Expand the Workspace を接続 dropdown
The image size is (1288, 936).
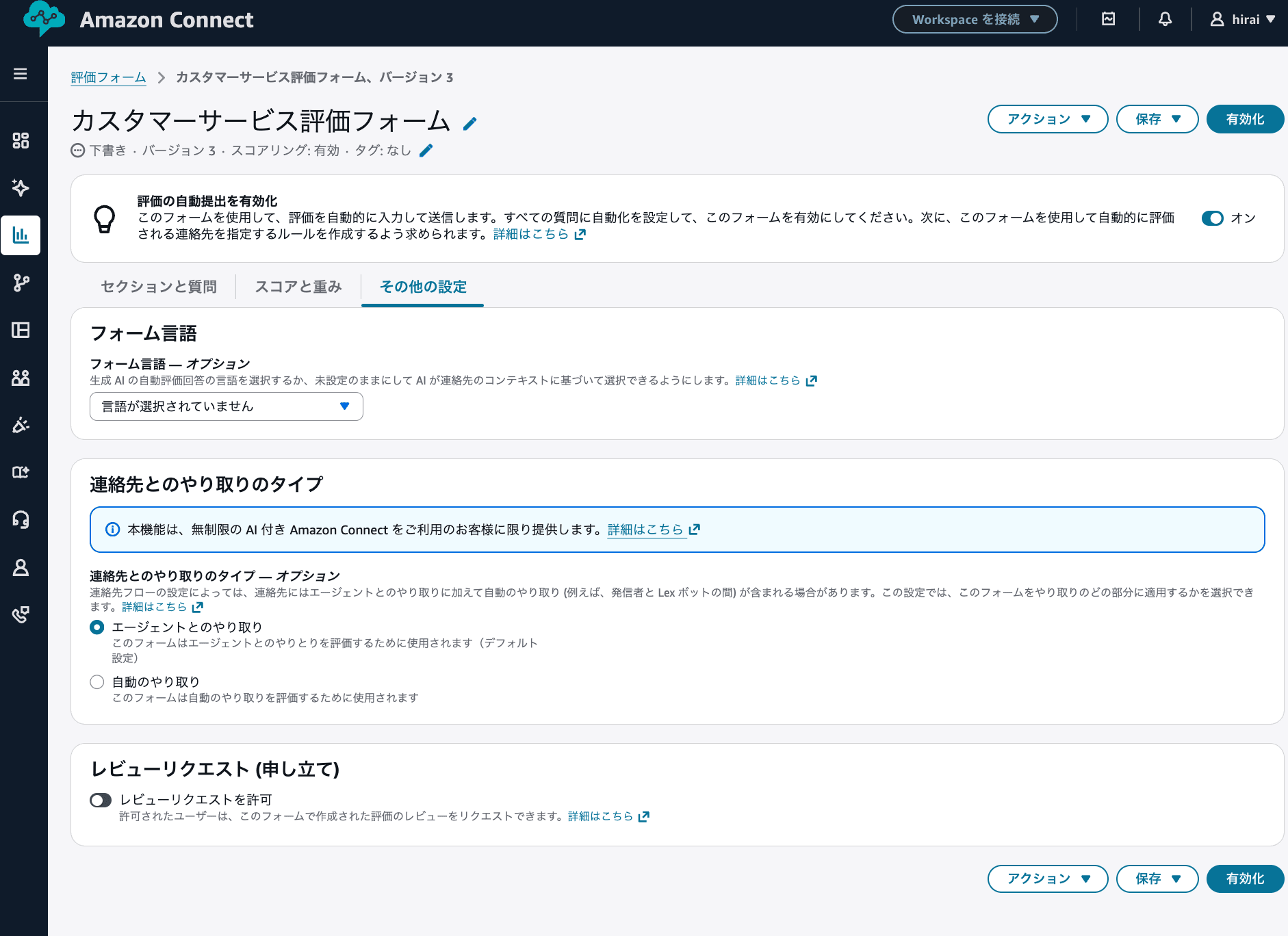[x=975, y=19]
